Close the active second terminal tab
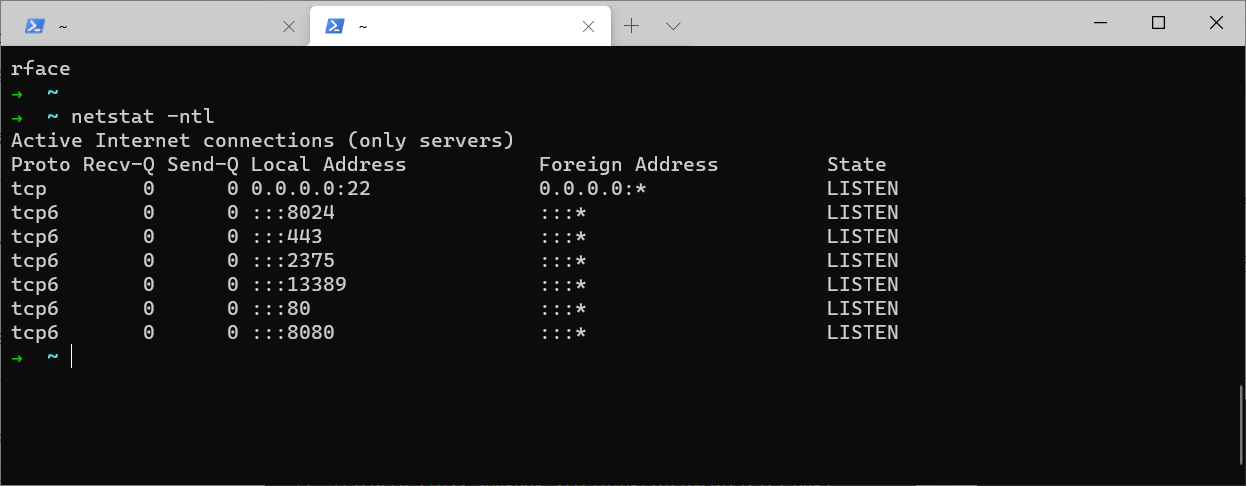Screen dimensions: 1246x486 [x=590, y=27]
